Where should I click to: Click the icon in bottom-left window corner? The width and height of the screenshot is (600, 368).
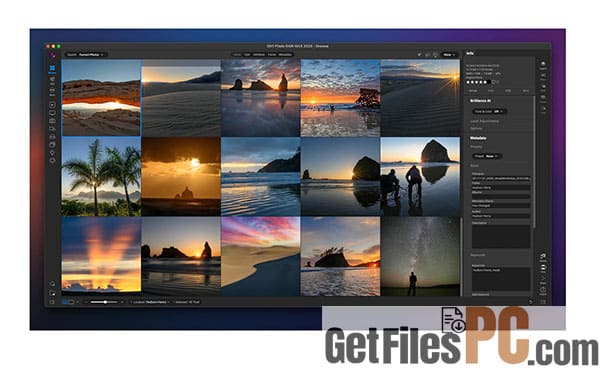click(52, 302)
